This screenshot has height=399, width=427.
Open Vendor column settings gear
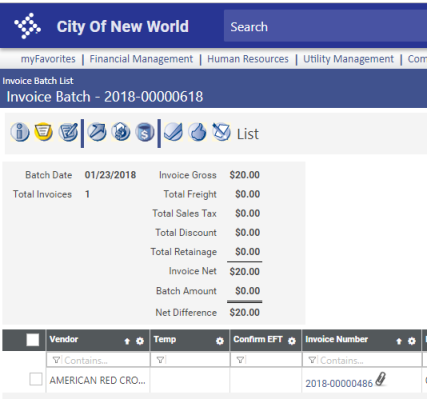(140, 341)
